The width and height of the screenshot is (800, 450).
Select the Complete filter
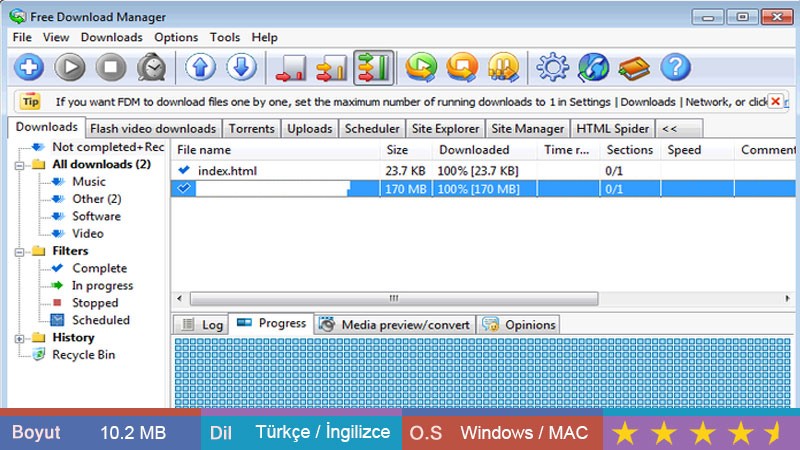pos(99,268)
